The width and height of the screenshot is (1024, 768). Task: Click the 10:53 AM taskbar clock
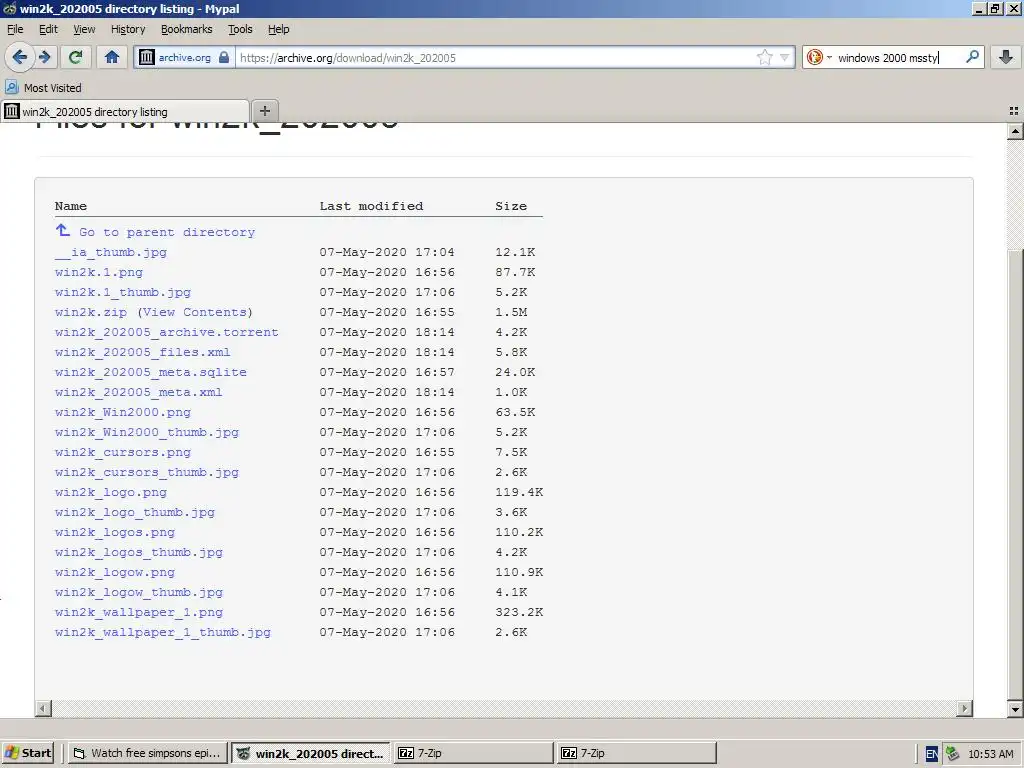pos(991,754)
